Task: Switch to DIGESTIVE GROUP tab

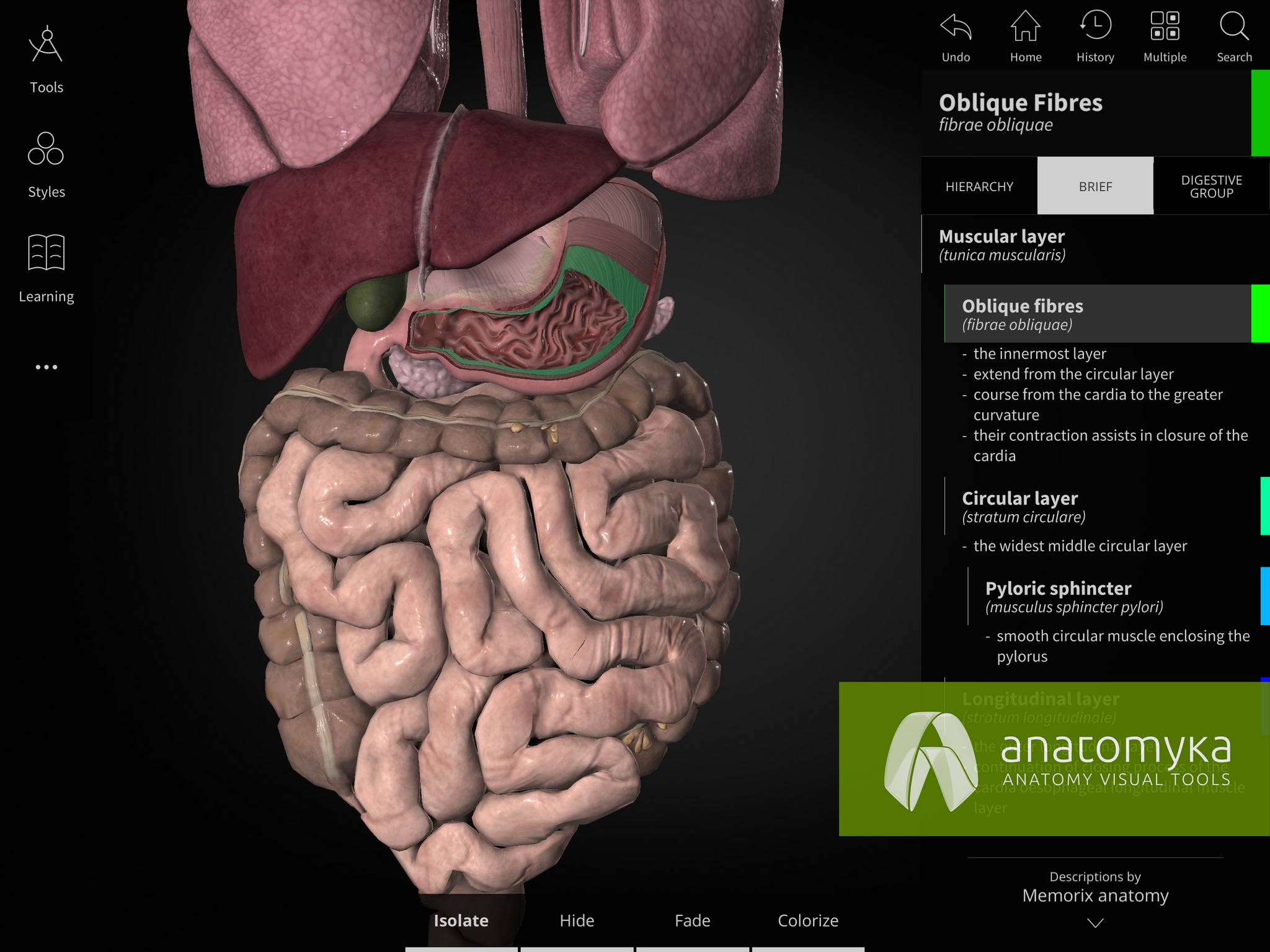Action: pyautogui.click(x=1211, y=186)
